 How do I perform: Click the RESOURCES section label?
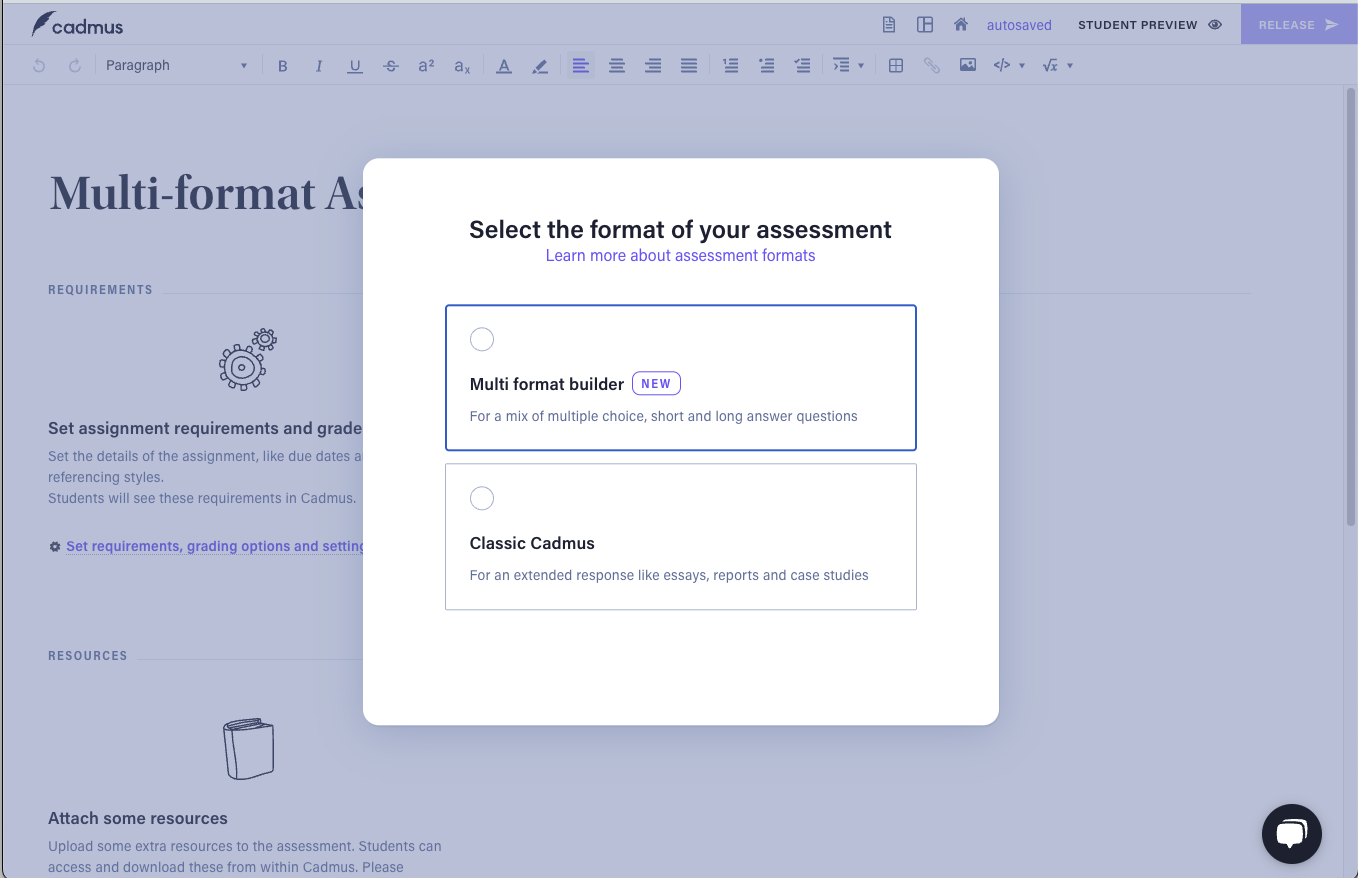coord(88,656)
